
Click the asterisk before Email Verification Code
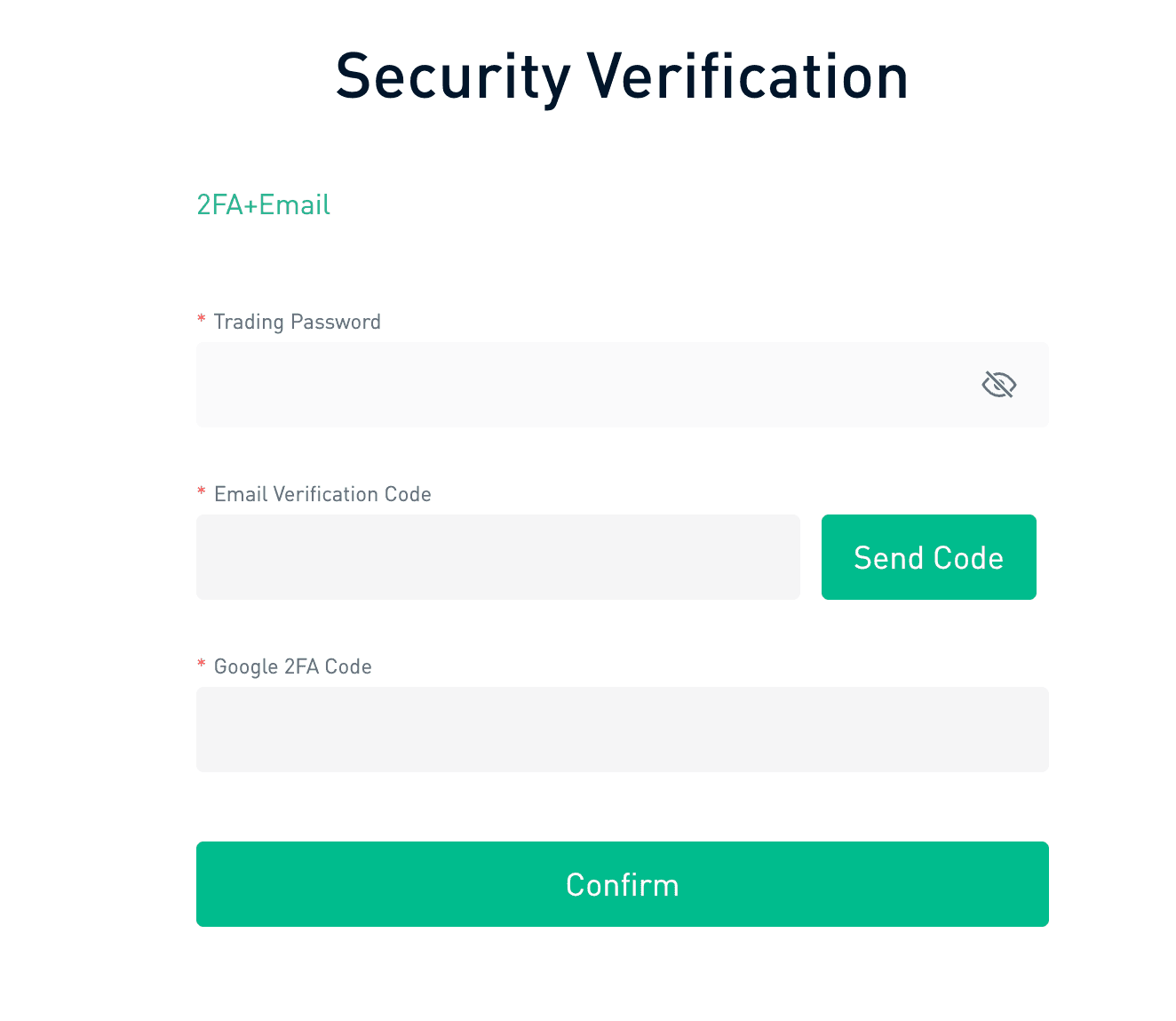[x=202, y=491]
